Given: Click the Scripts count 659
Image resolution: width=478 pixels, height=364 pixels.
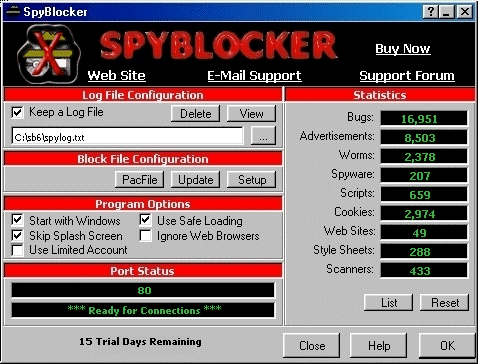Looking at the screenshot, I should point(424,195).
